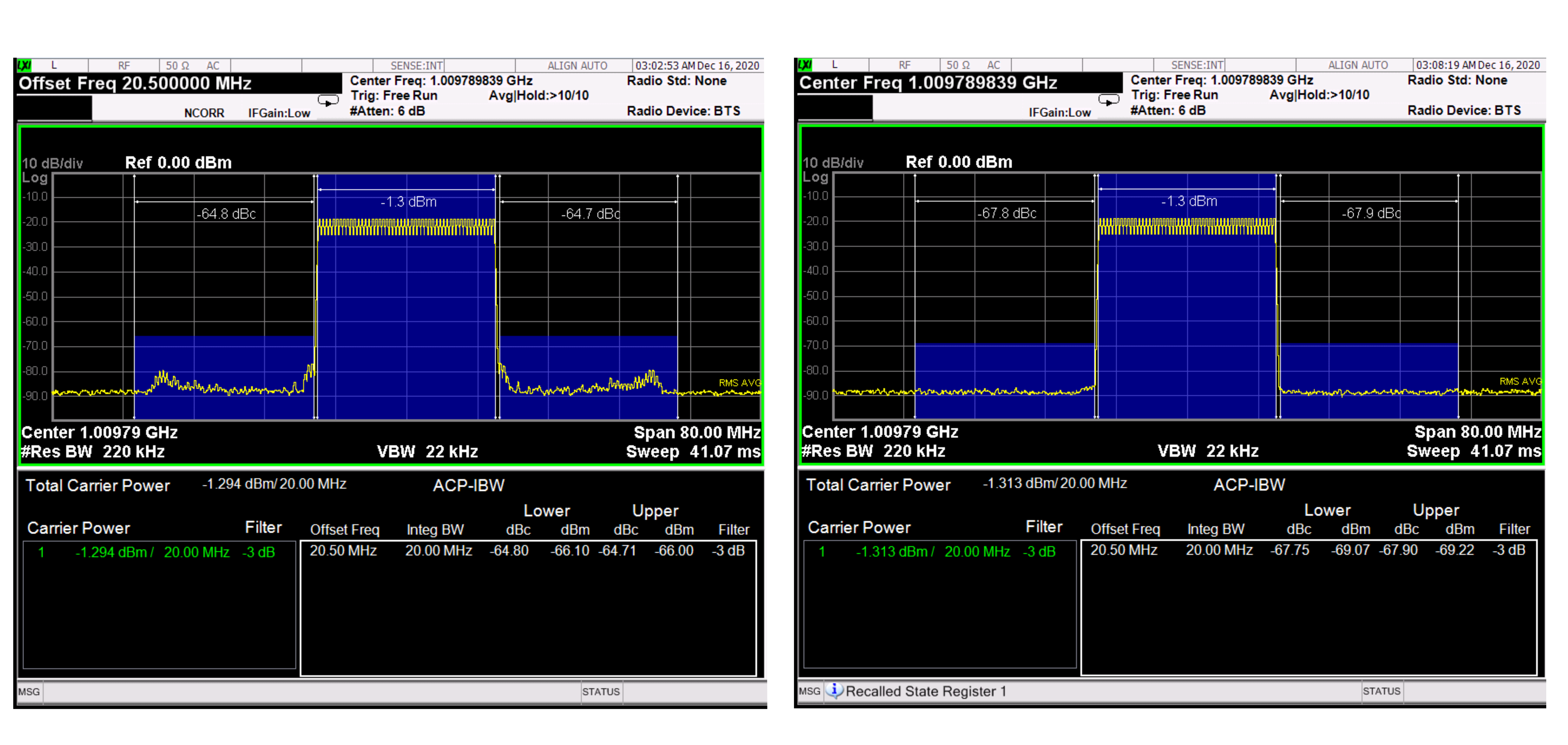Click the -1.3 dBm carrier label in right plot

1189,201
